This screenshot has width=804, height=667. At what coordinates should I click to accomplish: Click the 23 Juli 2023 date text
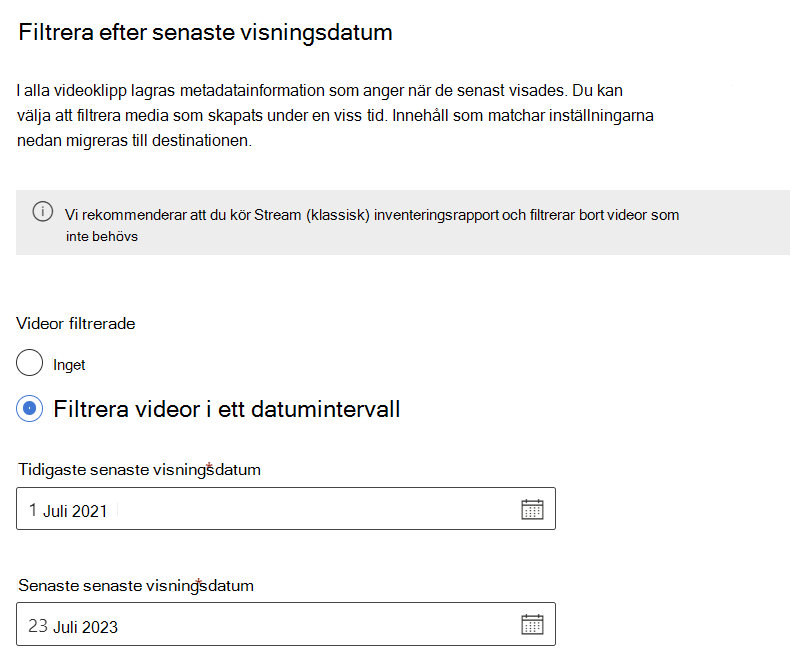(x=73, y=626)
